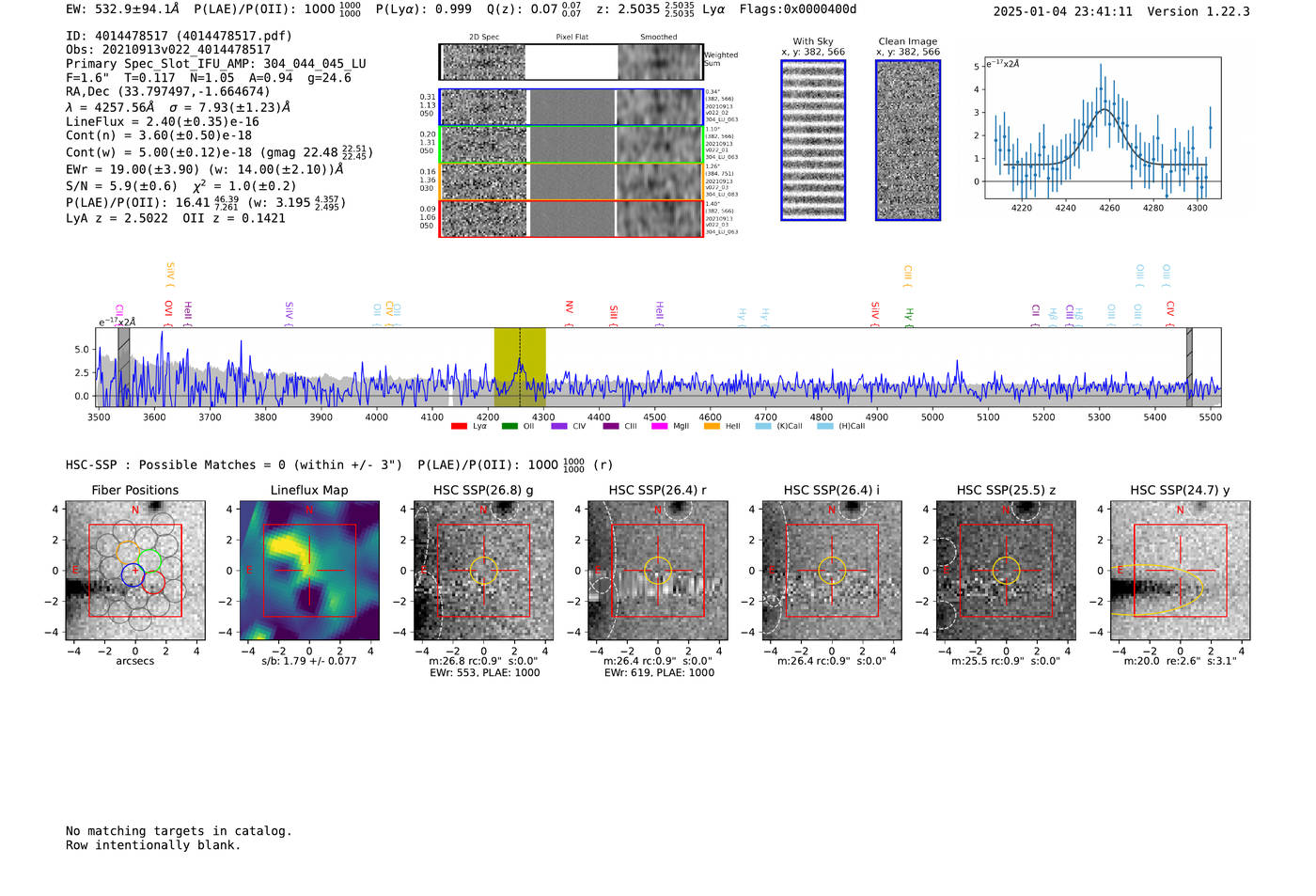The height and width of the screenshot is (896, 1316).
Task: Click the (K)CaII legend swatch
Action: tap(763, 426)
